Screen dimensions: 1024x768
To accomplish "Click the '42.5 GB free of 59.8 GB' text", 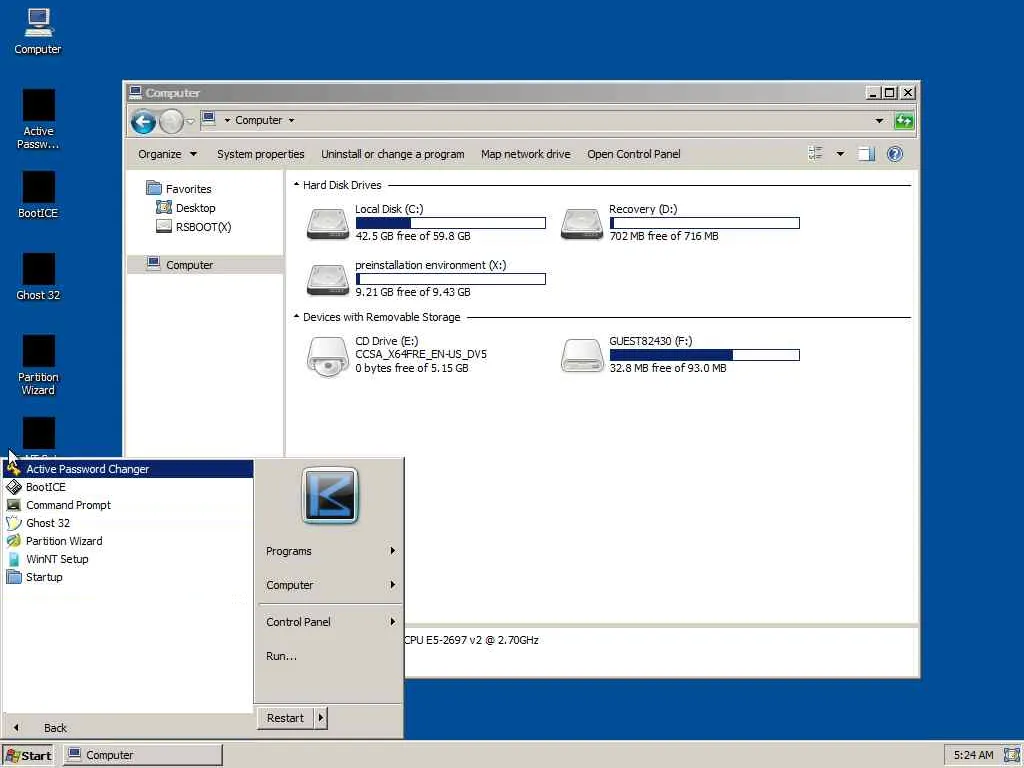I will pyautogui.click(x=413, y=236).
